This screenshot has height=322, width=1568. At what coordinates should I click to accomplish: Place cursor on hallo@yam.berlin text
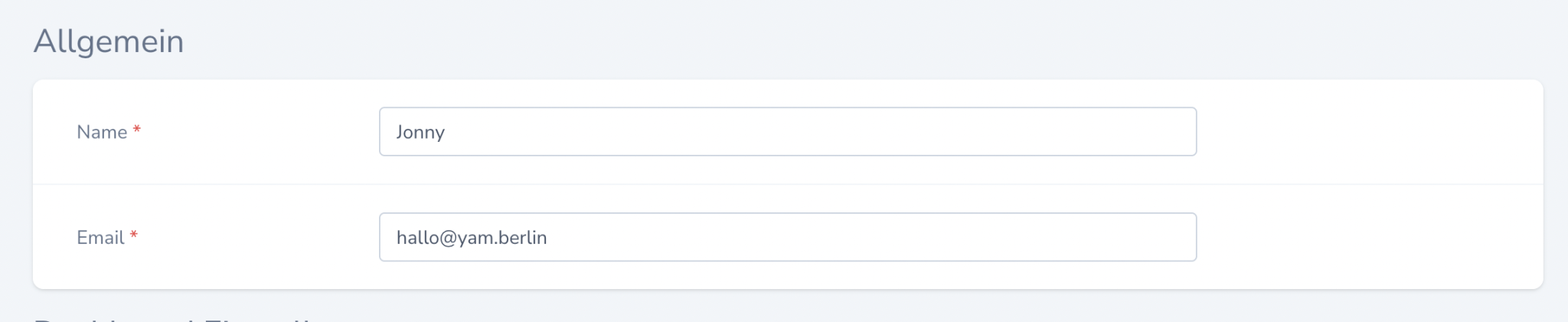click(472, 238)
